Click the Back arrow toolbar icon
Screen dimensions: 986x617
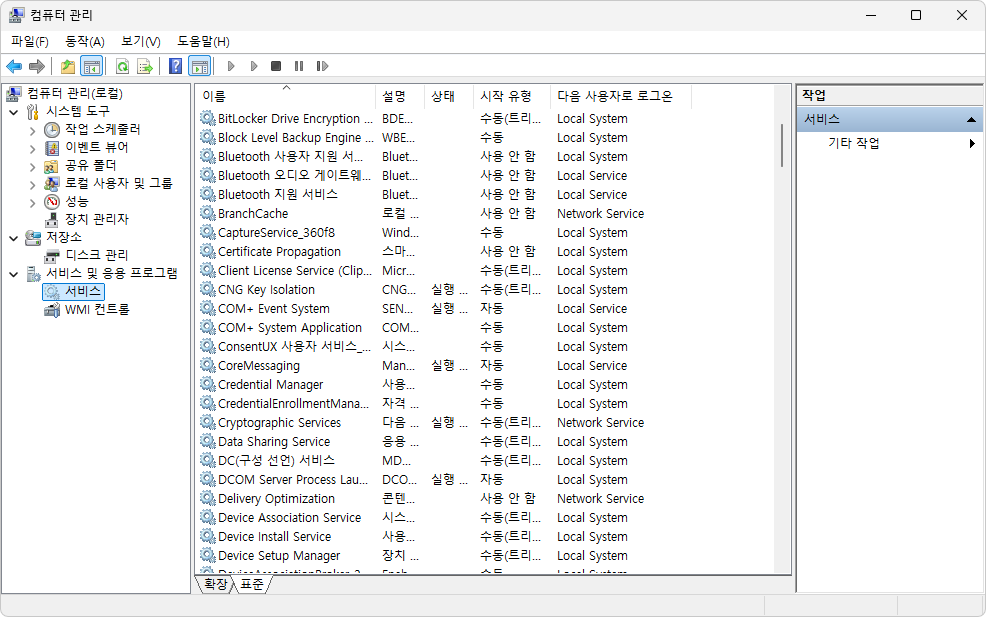[x=14, y=66]
